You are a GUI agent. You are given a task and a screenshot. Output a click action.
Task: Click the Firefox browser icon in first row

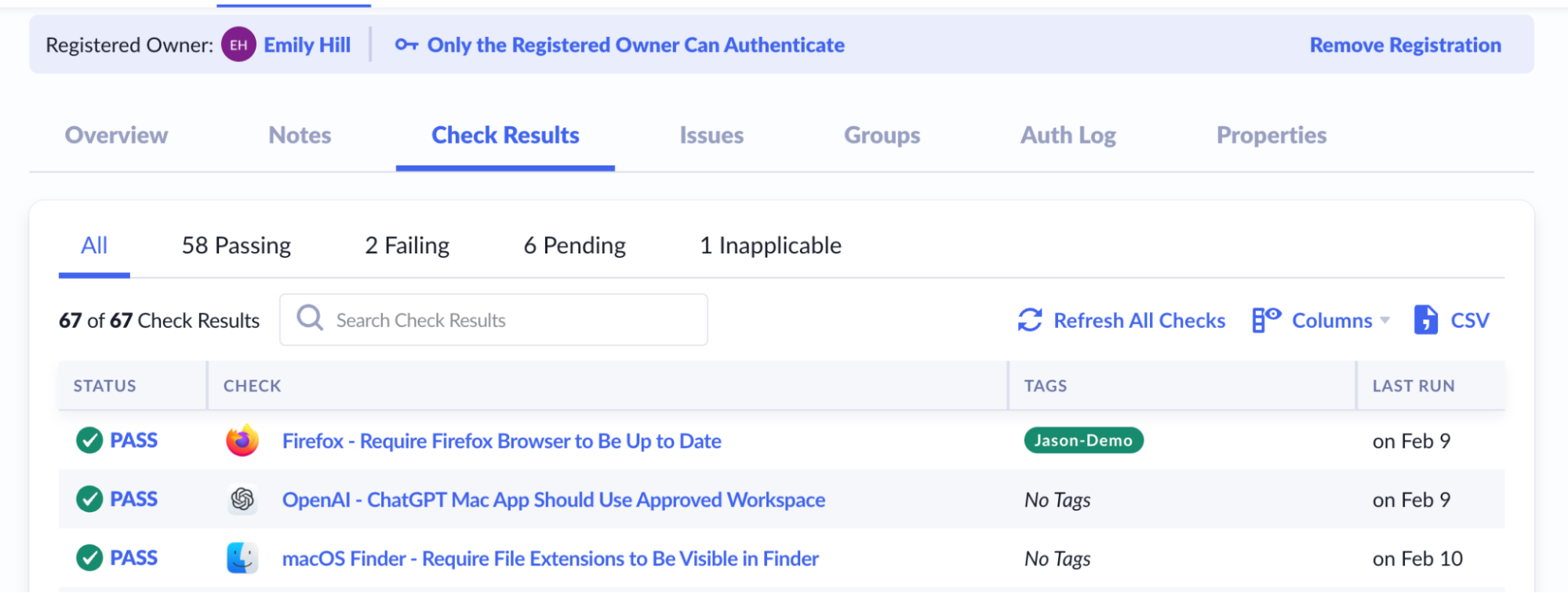(242, 441)
